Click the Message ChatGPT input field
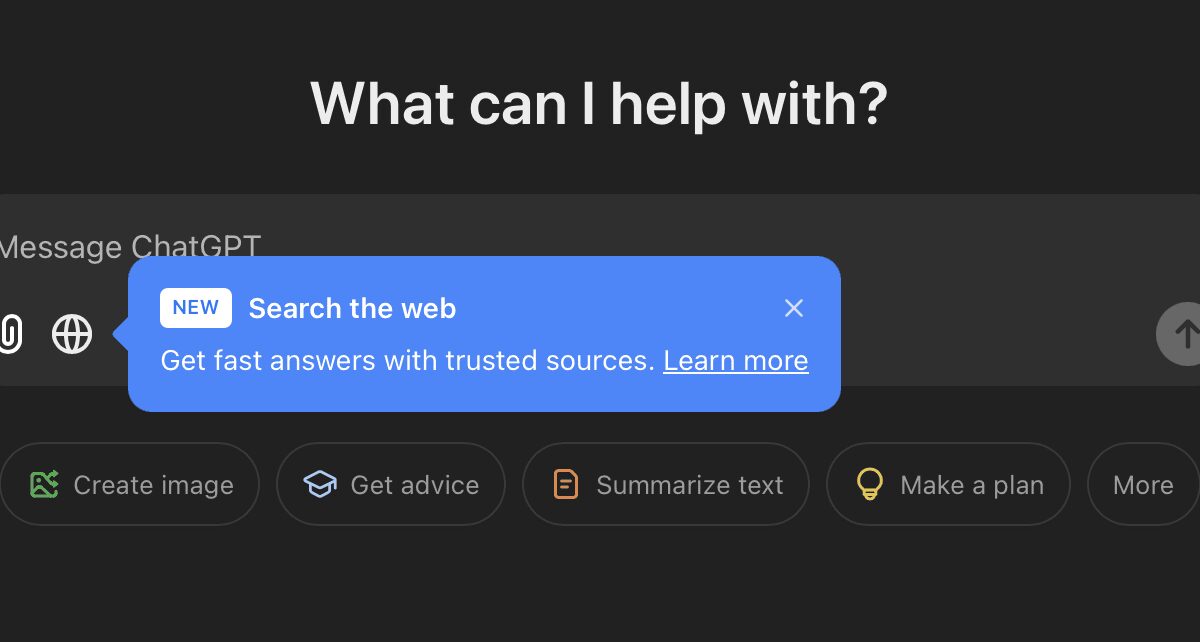 coord(130,247)
